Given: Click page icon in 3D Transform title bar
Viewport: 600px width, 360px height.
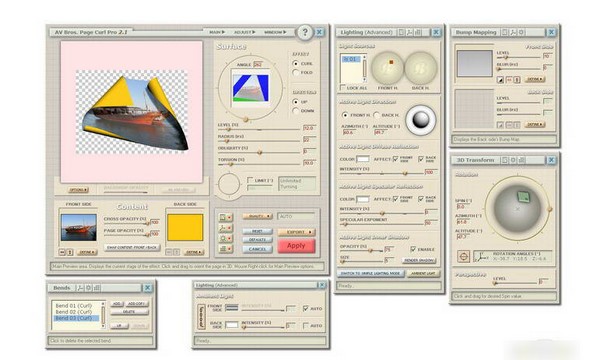Looking at the screenshot, I should 505,160.
